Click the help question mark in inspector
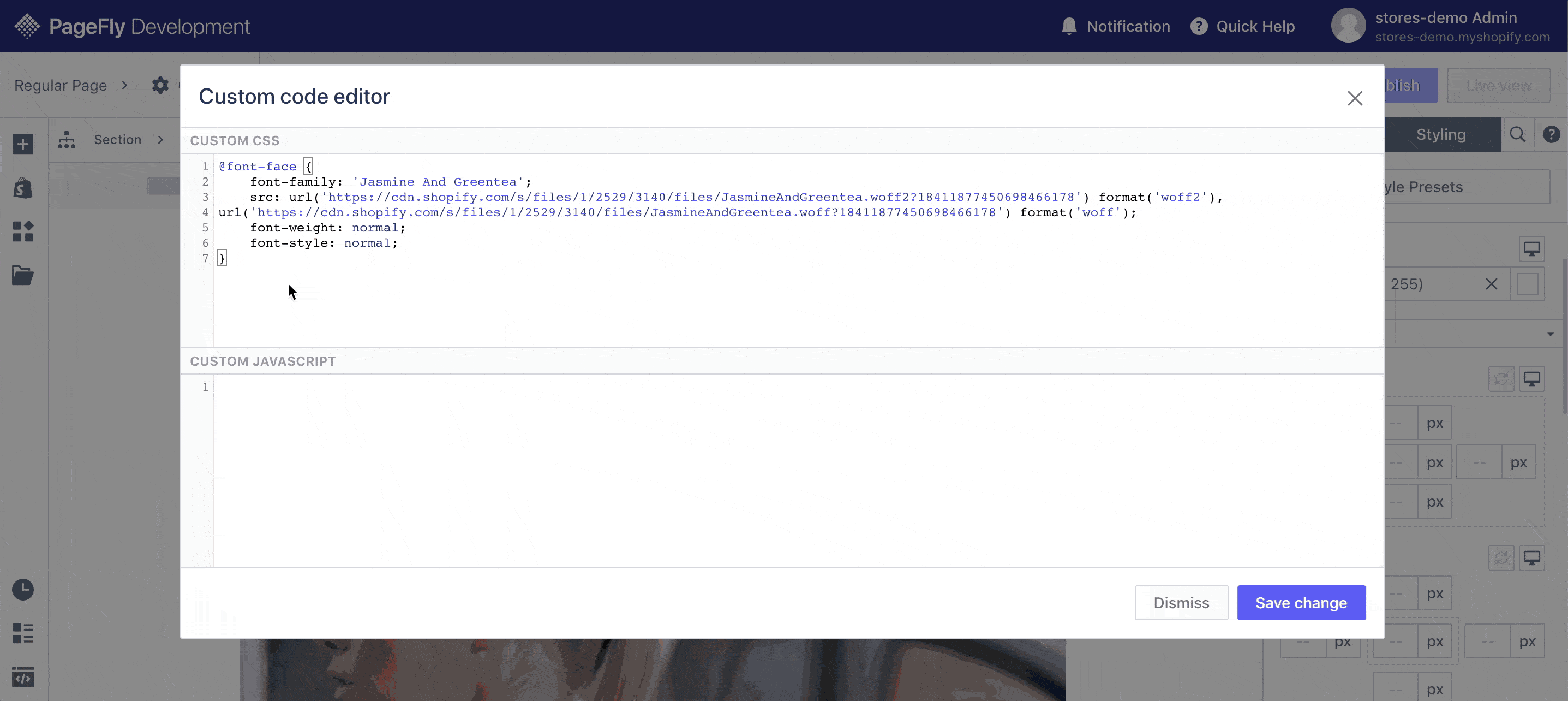This screenshot has height=701, width=1568. pos(1551,135)
